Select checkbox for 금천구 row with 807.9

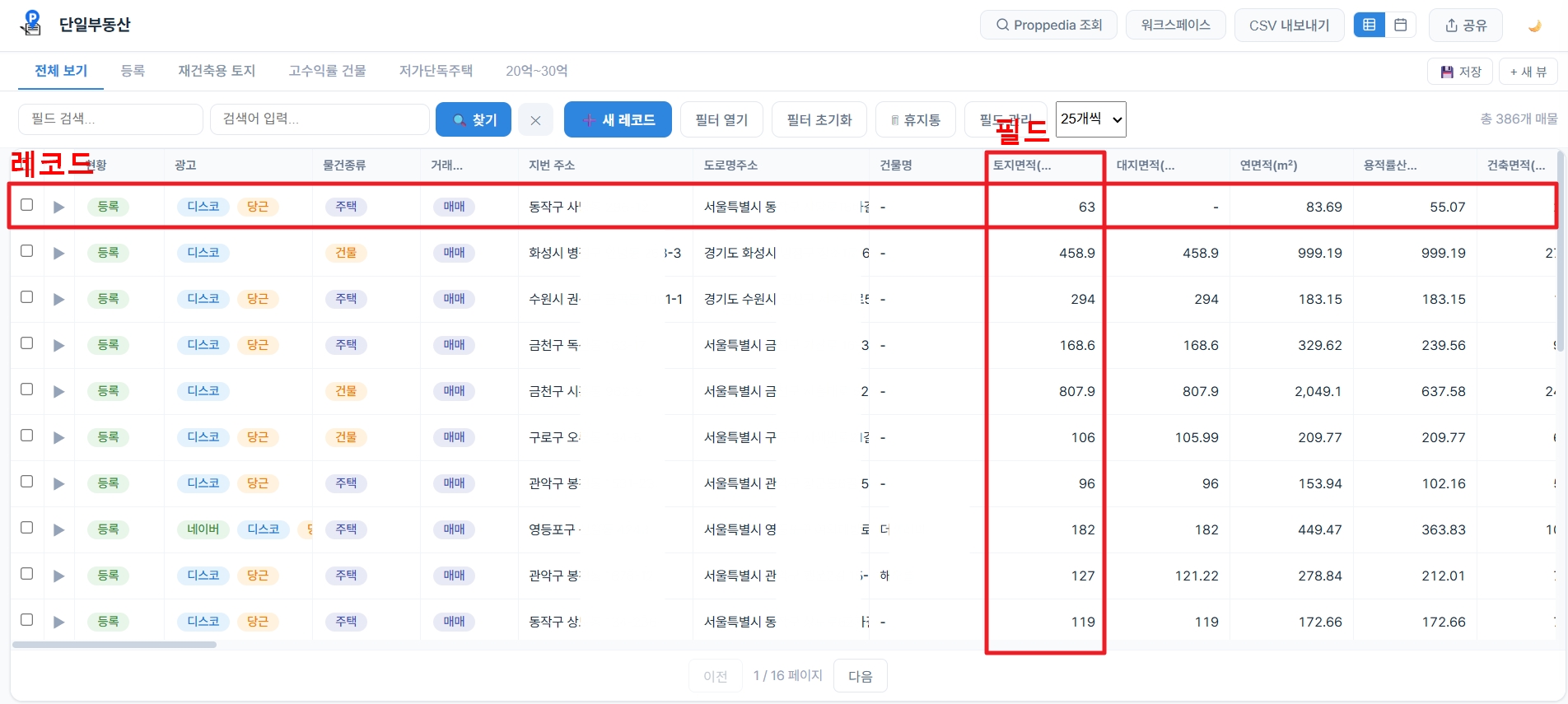point(27,389)
